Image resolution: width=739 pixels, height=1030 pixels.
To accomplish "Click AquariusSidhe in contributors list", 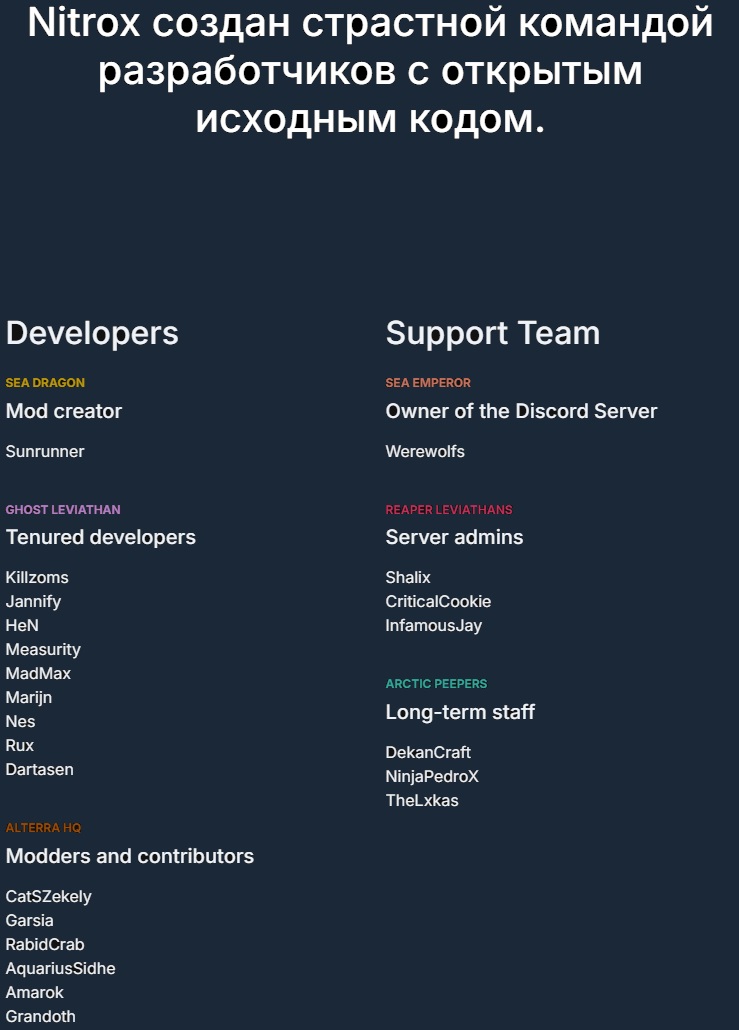I will click(60, 968).
